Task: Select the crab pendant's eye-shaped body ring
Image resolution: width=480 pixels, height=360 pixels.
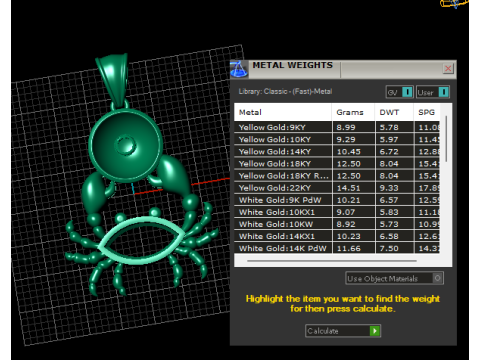Action: pyautogui.click(x=142, y=240)
